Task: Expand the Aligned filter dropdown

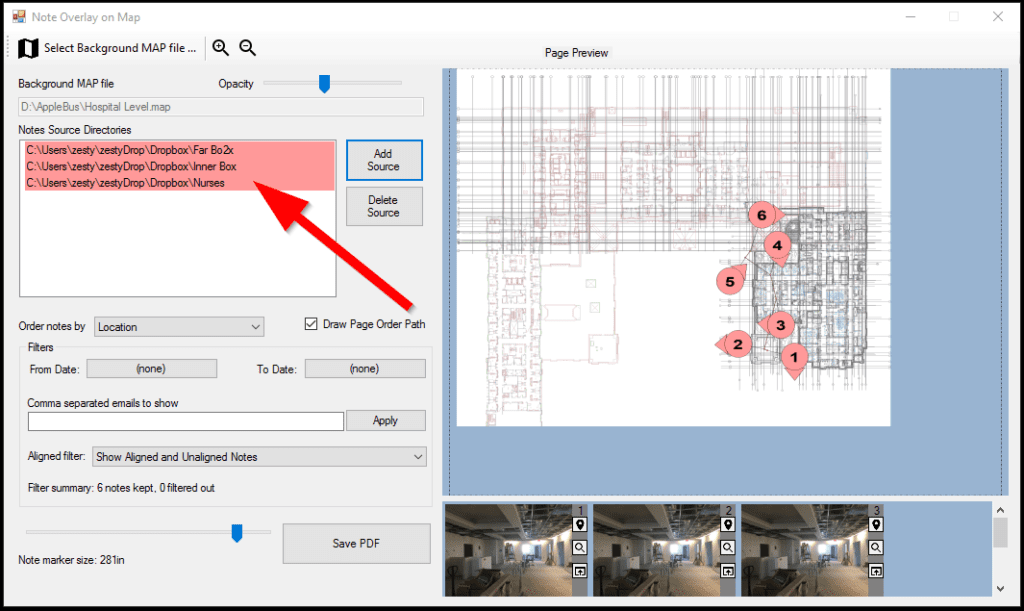Action: pyautogui.click(x=259, y=457)
